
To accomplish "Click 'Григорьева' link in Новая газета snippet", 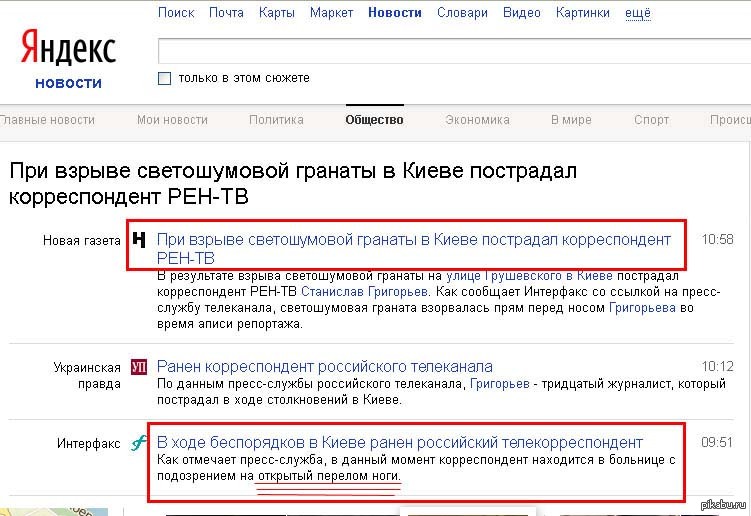I will coord(642,308).
